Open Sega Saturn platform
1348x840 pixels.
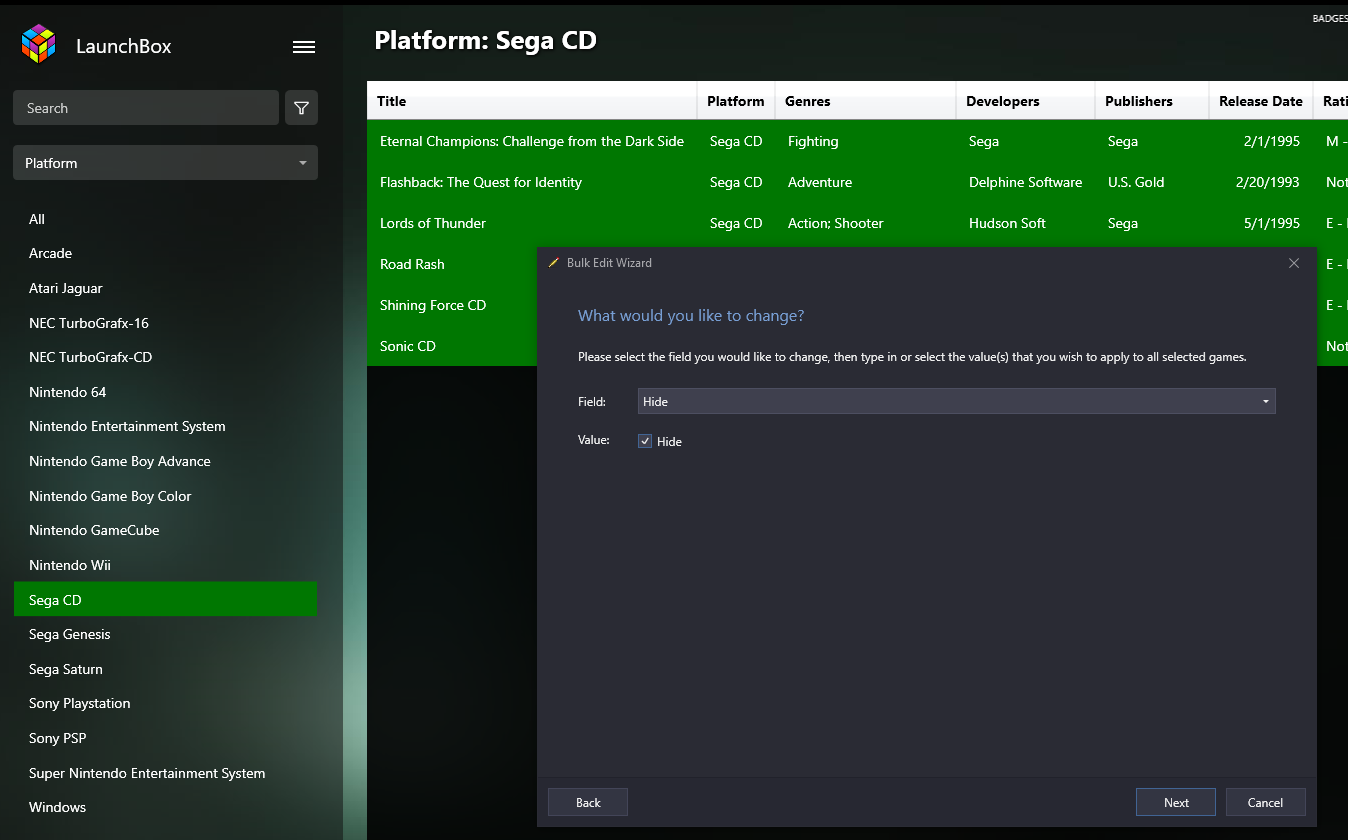point(165,669)
